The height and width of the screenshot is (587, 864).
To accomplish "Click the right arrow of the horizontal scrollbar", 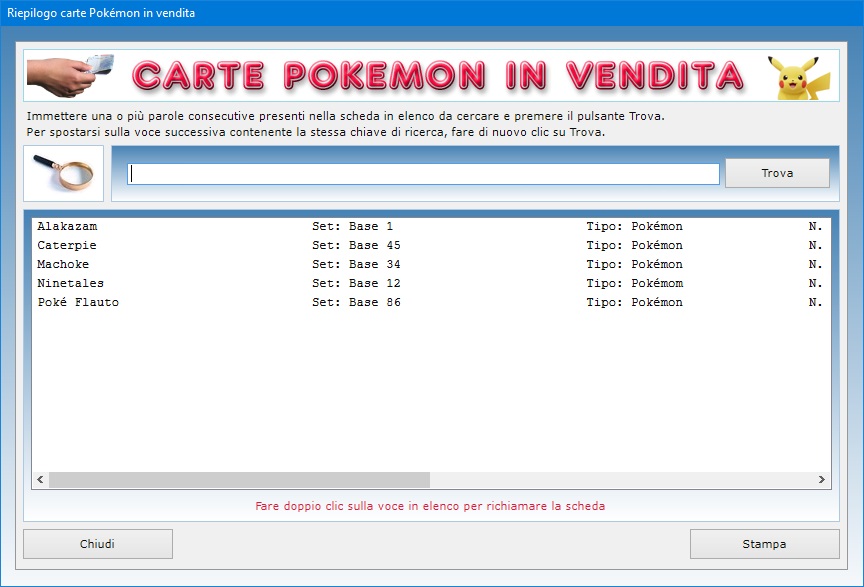I will tap(822, 480).
